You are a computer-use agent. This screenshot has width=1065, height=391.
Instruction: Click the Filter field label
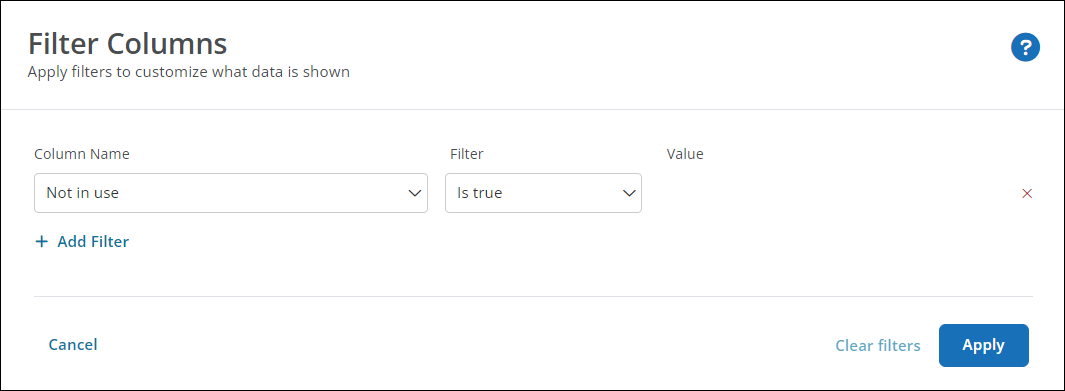[x=467, y=154]
